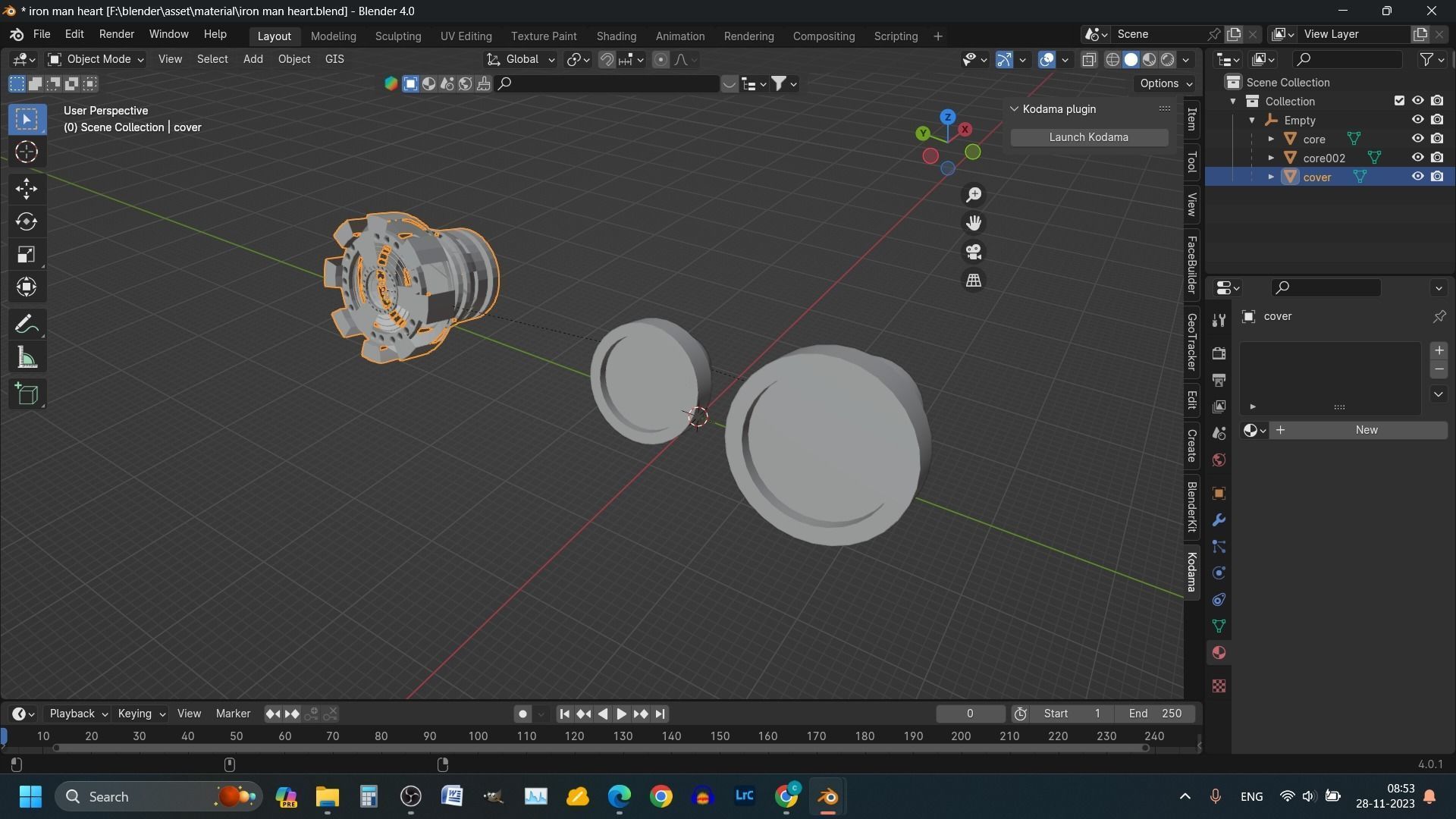Select the Move tool
Image resolution: width=1456 pixels, height=819 pixels.
point(27,188)
